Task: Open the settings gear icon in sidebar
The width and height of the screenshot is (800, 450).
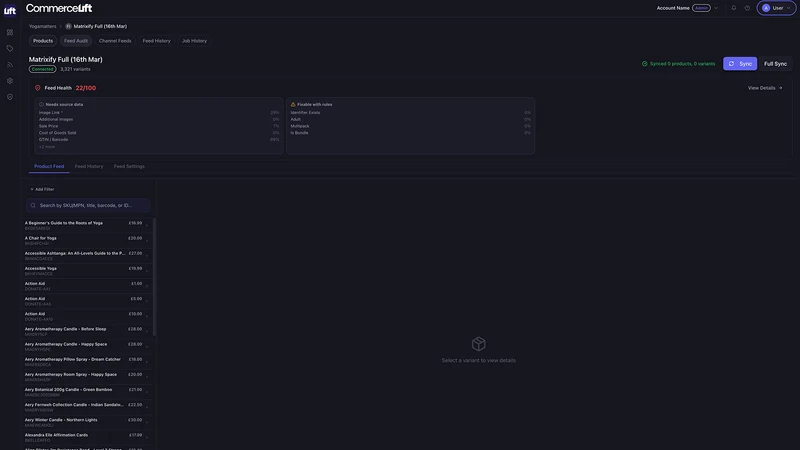Action: point(10,81)
